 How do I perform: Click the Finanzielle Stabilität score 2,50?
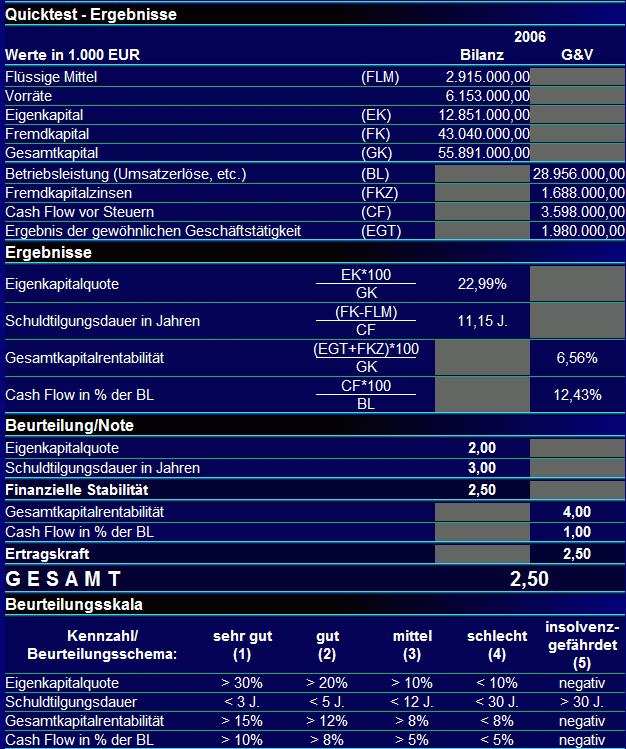point(482,490)
